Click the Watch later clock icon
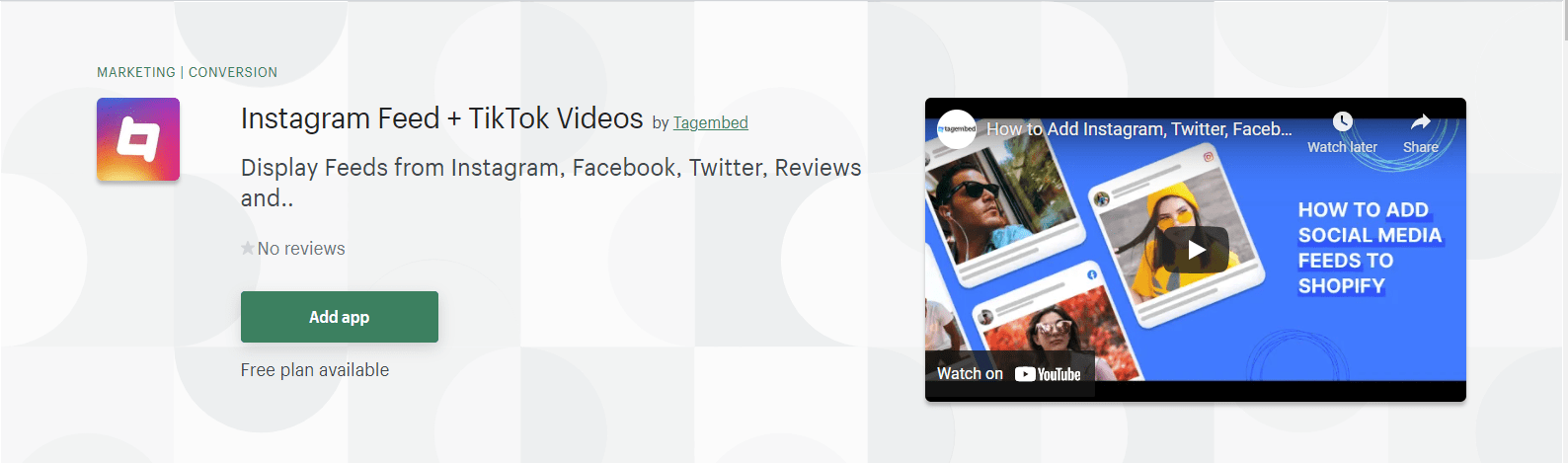Image resolution: width=1568 pixels, height=463 pixels. pos(1342,121)
